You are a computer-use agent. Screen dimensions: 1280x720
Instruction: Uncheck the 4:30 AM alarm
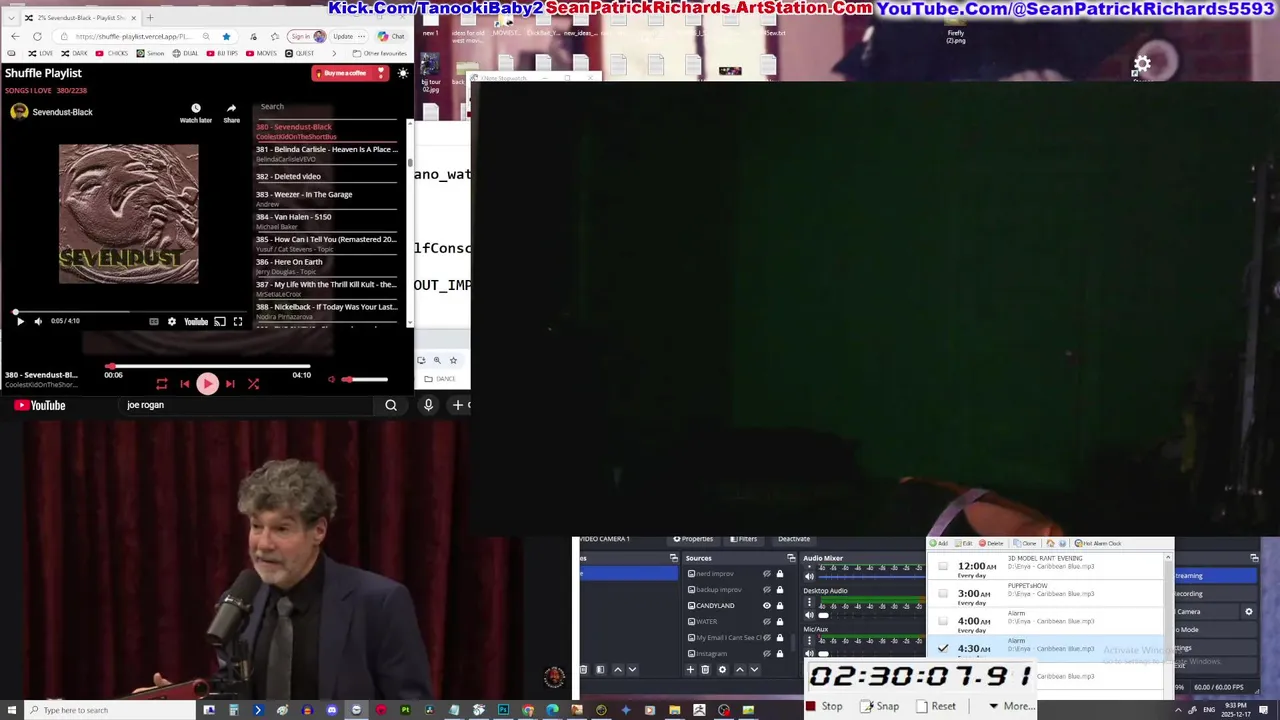[x=943, y=648]
